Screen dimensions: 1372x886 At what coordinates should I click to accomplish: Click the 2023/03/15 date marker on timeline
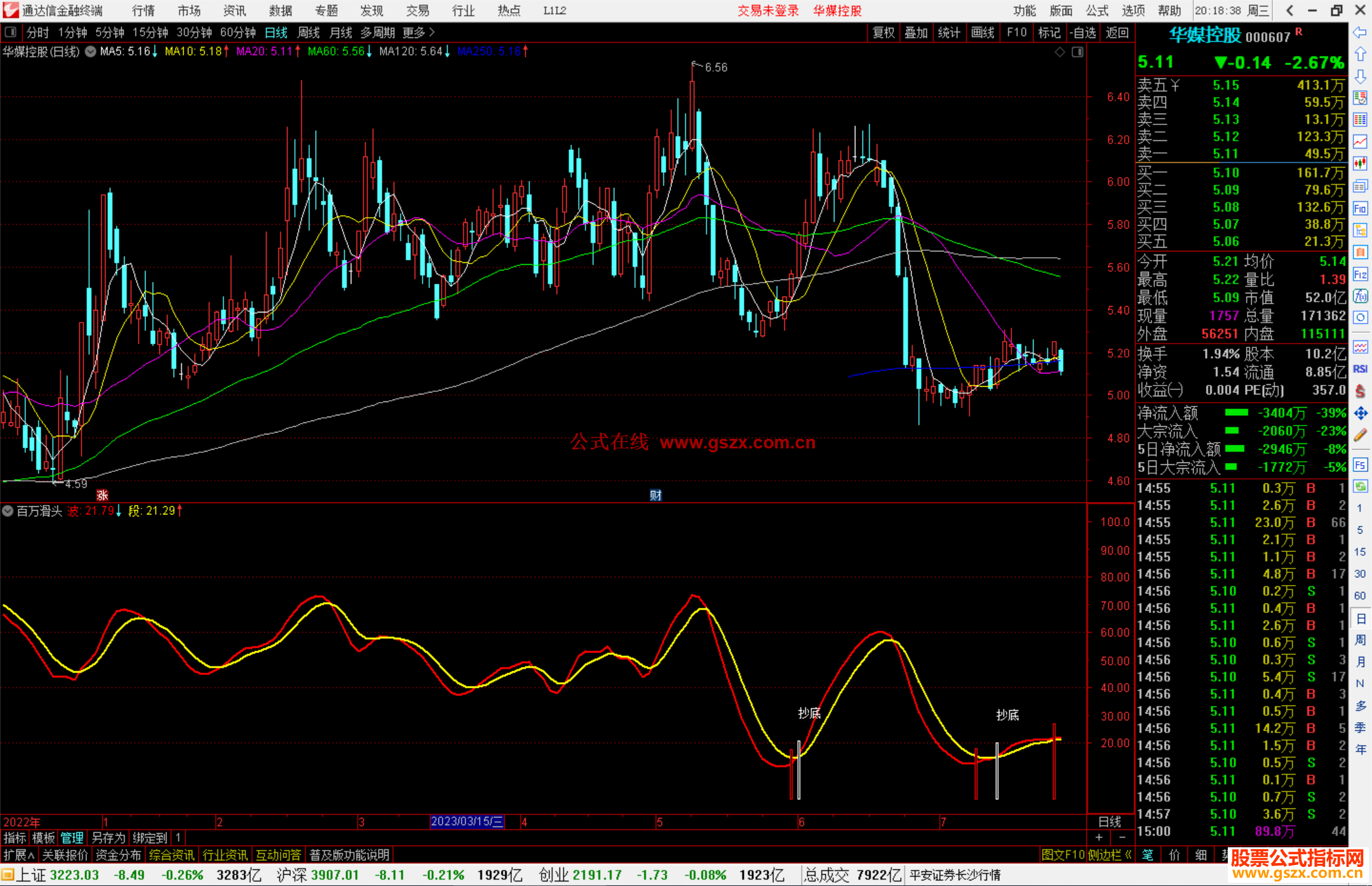[467, 821]
